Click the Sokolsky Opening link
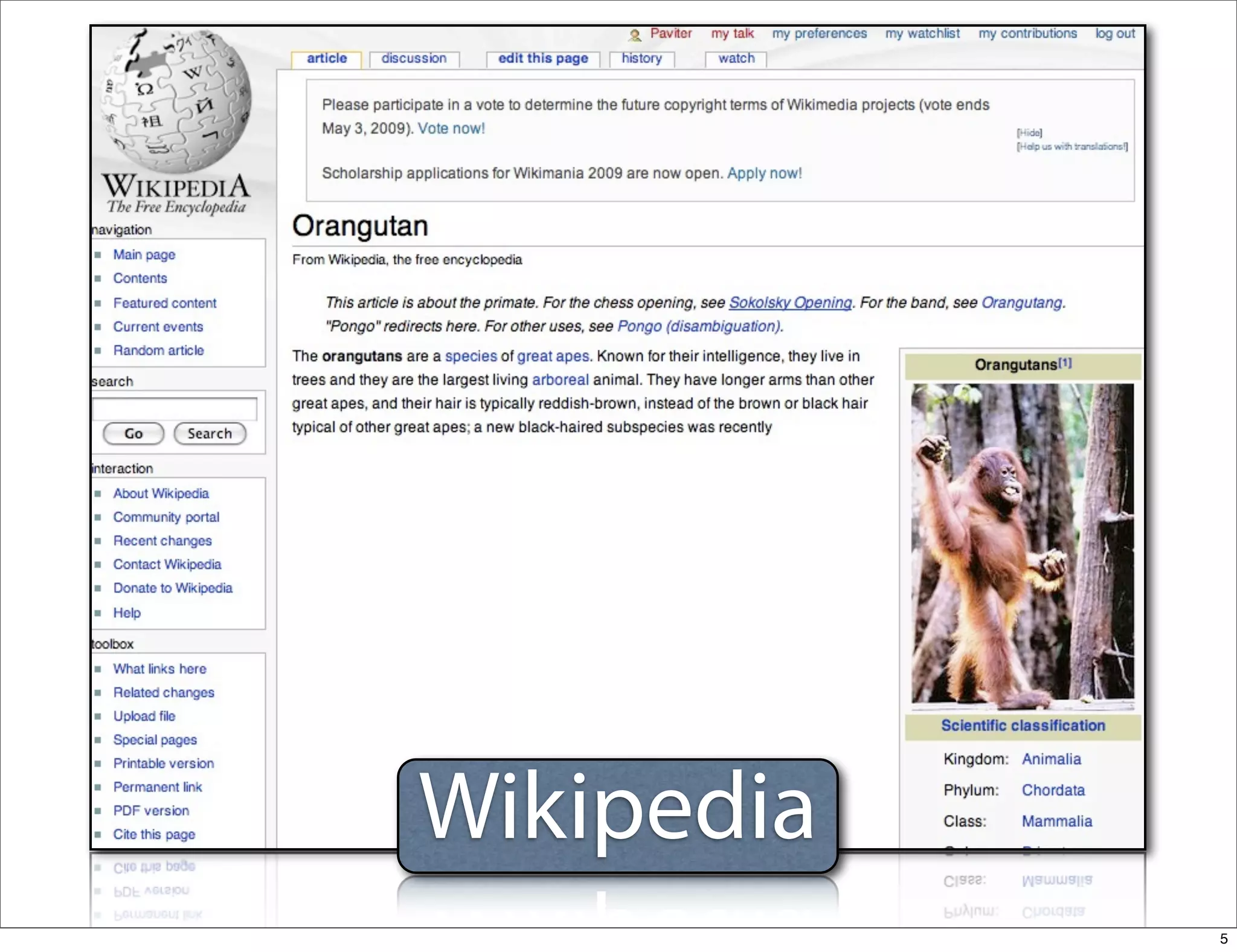This screenshot has width=1237, height=952. point(790,303)
